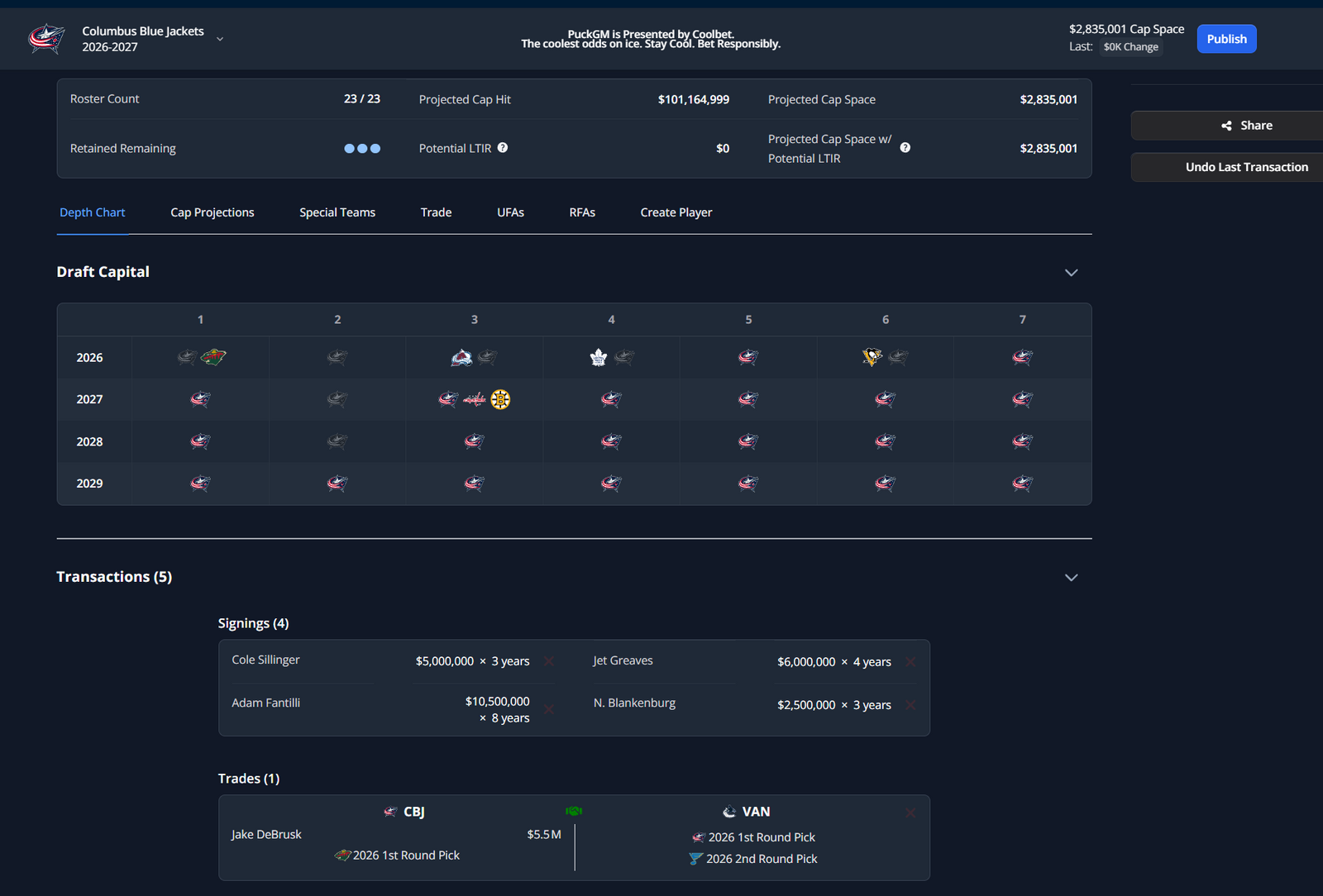Click the Share button

[x=1246, y=126]
